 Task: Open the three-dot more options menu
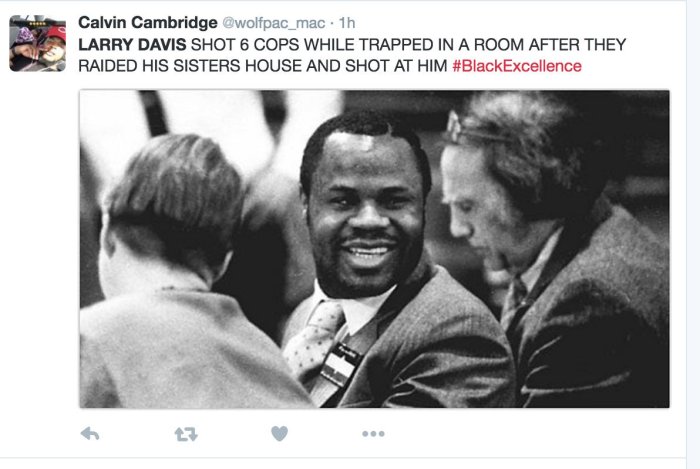[373, 434]
